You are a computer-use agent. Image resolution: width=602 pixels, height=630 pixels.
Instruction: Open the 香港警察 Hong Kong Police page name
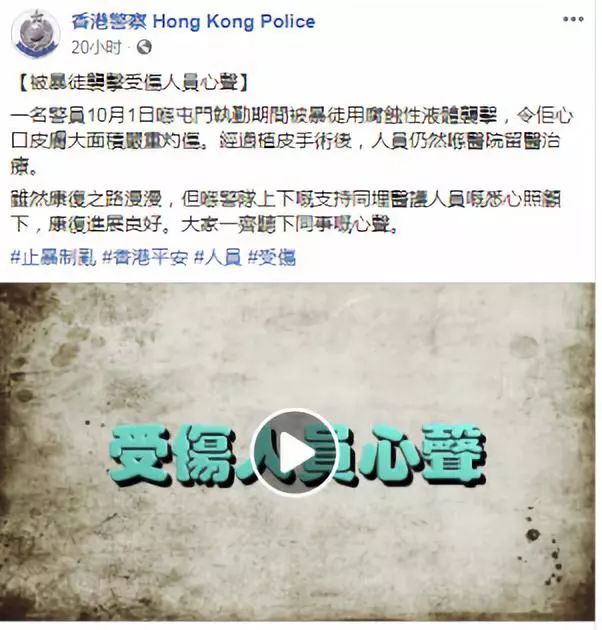pos(193,21)
